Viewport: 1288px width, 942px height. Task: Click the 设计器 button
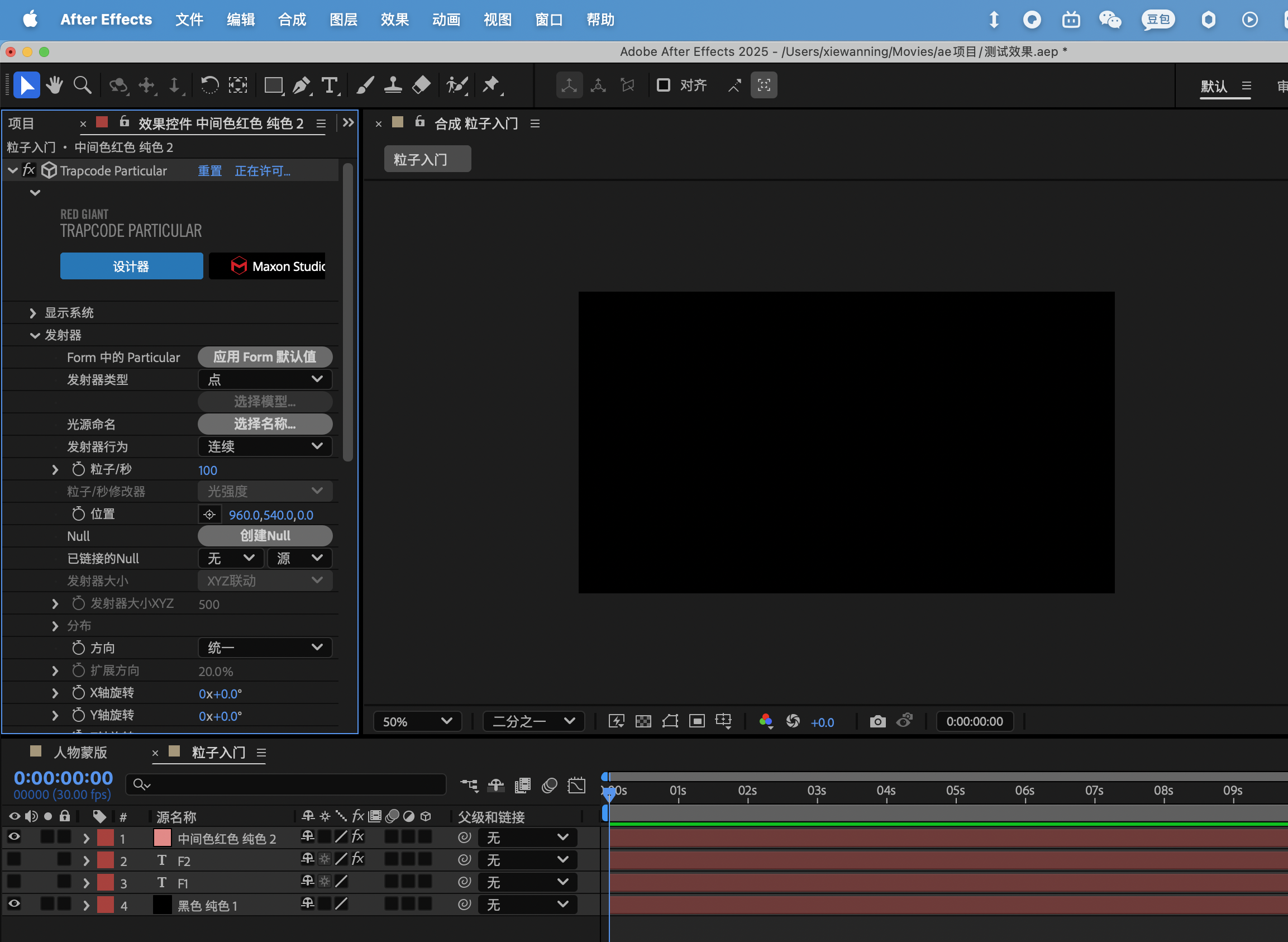click(132, 267)
